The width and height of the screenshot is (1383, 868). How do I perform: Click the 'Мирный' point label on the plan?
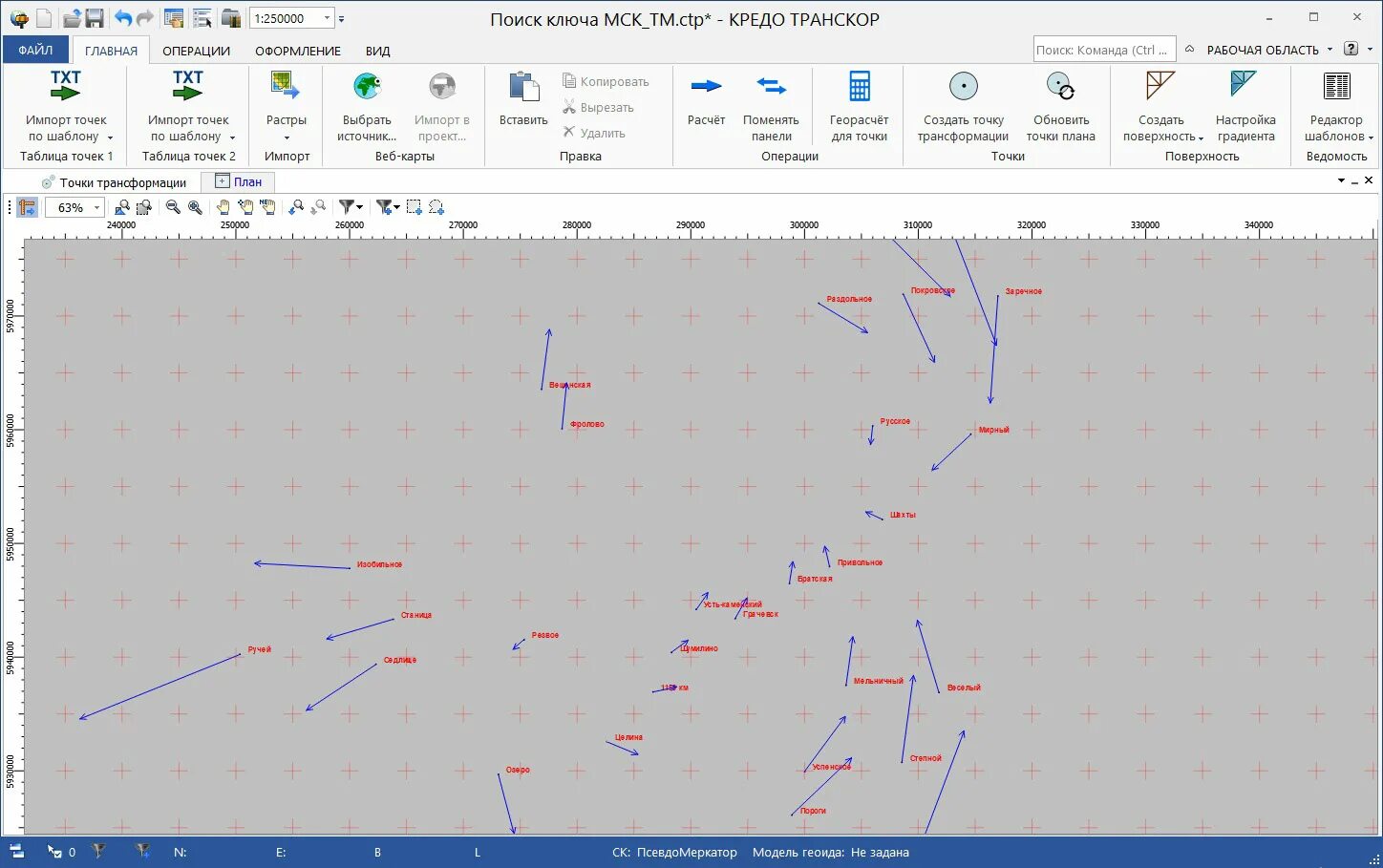click(x=993, y=430)
